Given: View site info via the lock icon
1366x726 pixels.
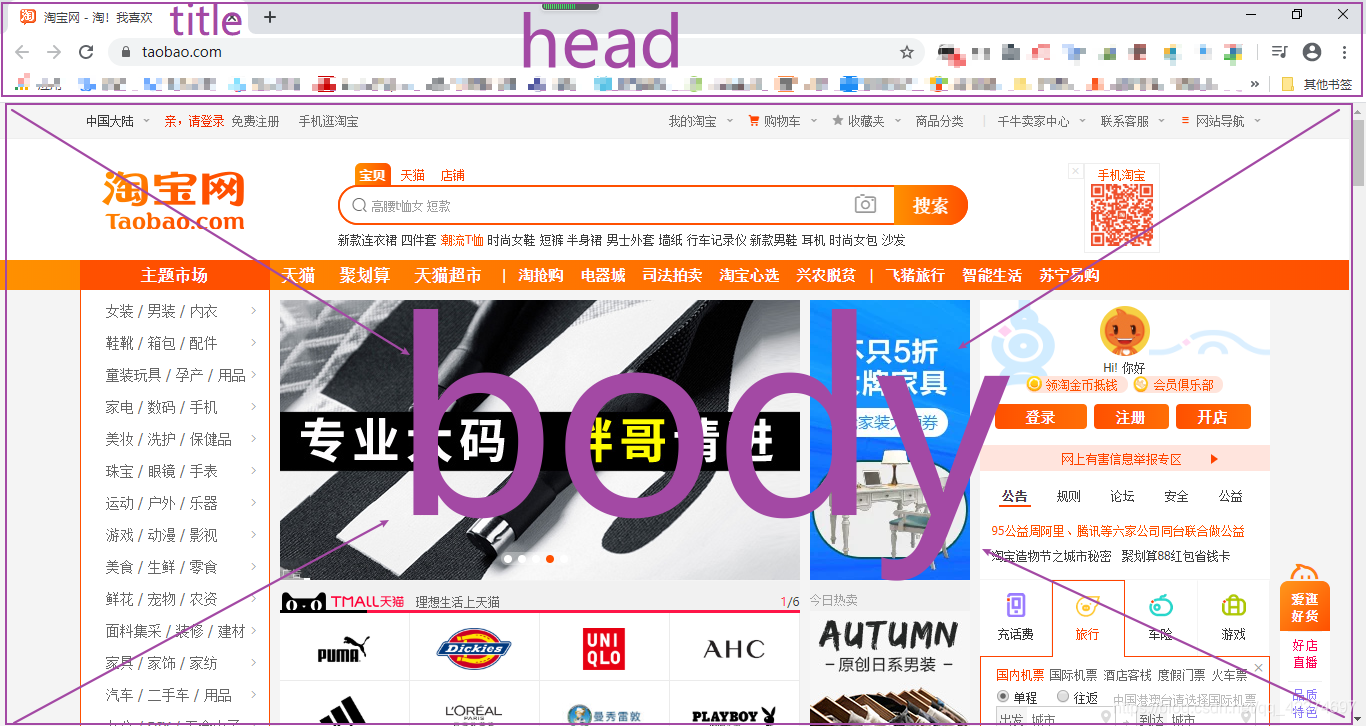Looking at the screenshot, I should coord(126,52).
